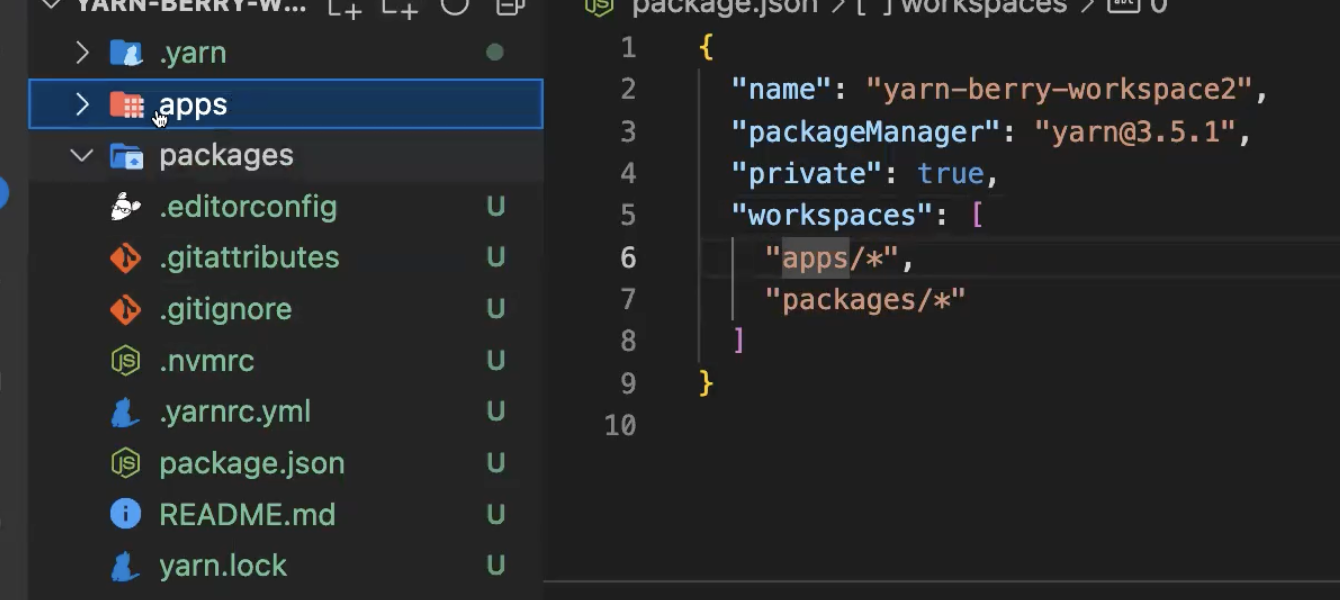Click the .nvmrc Node.js icon
The height and width of the screenshot is (600, 1340).
pos(125,361)
